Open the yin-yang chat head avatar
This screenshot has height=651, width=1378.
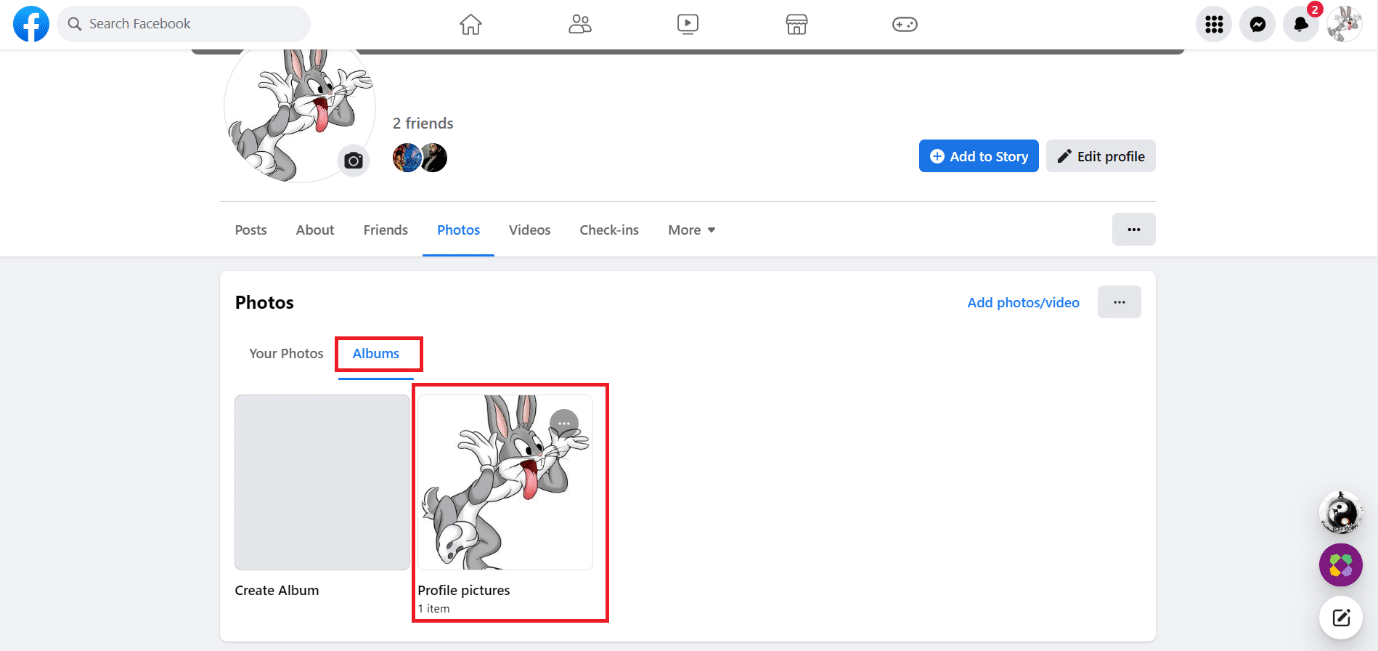[1340, 513]
